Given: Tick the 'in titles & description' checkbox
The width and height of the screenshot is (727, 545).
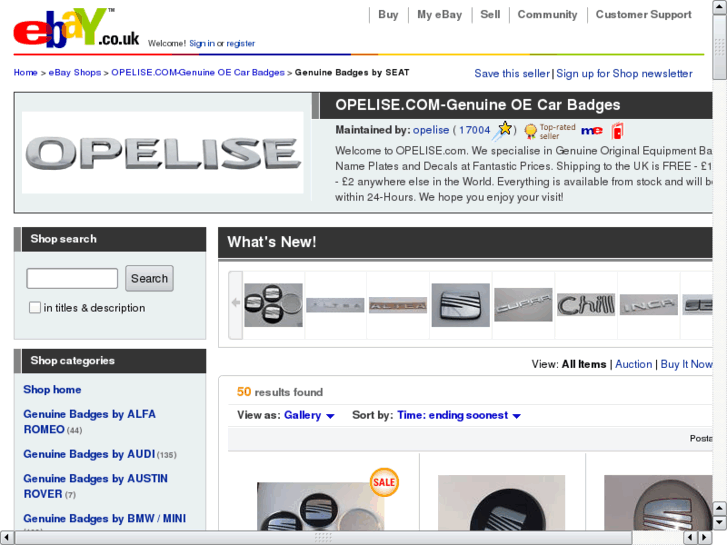Looking at the screenshot, I should [35, 308].
